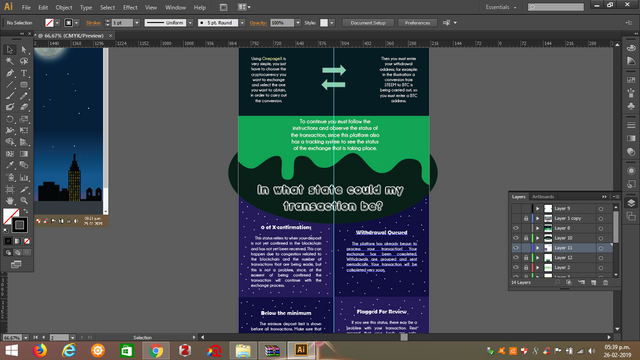This screenshot has height=360, width=640.
Task: Unlock Layer 10 padlock
Action: click(526, 238)
